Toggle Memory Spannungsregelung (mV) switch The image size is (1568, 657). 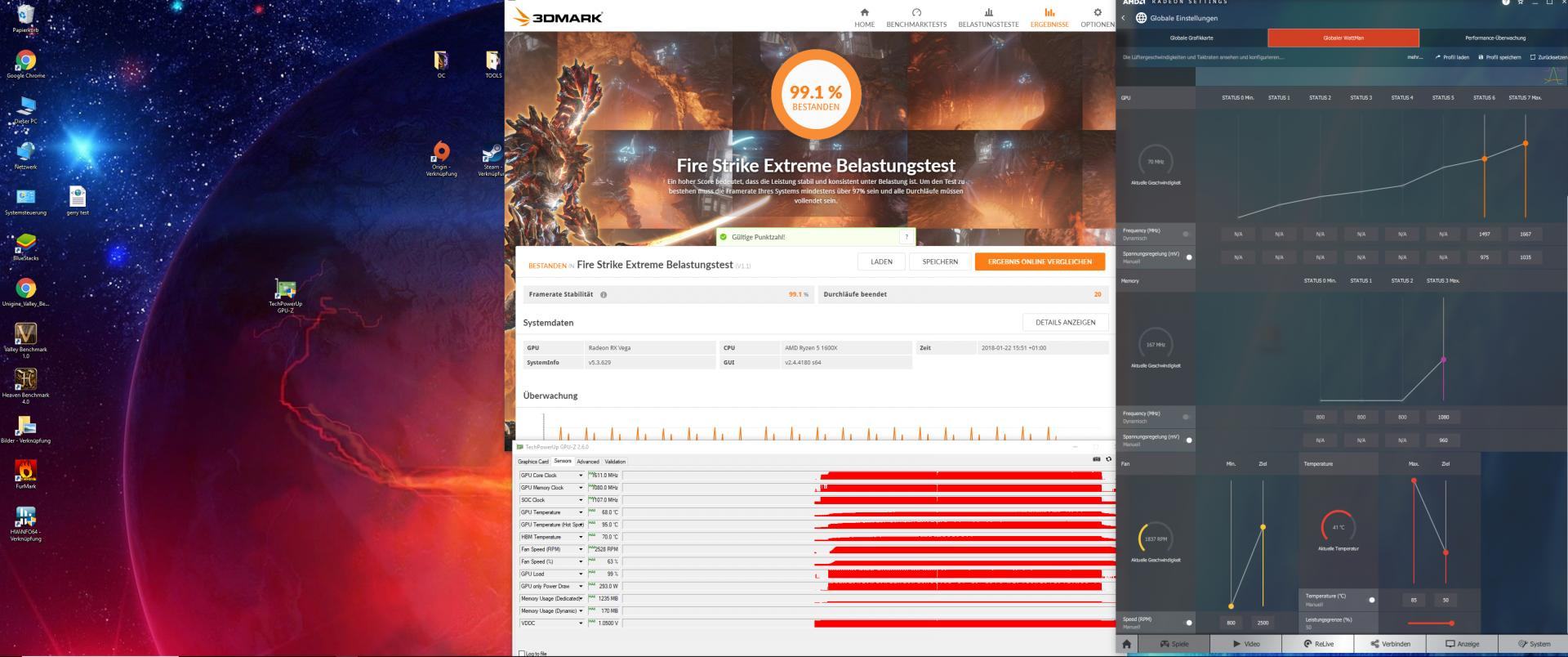coord(1188,440)
